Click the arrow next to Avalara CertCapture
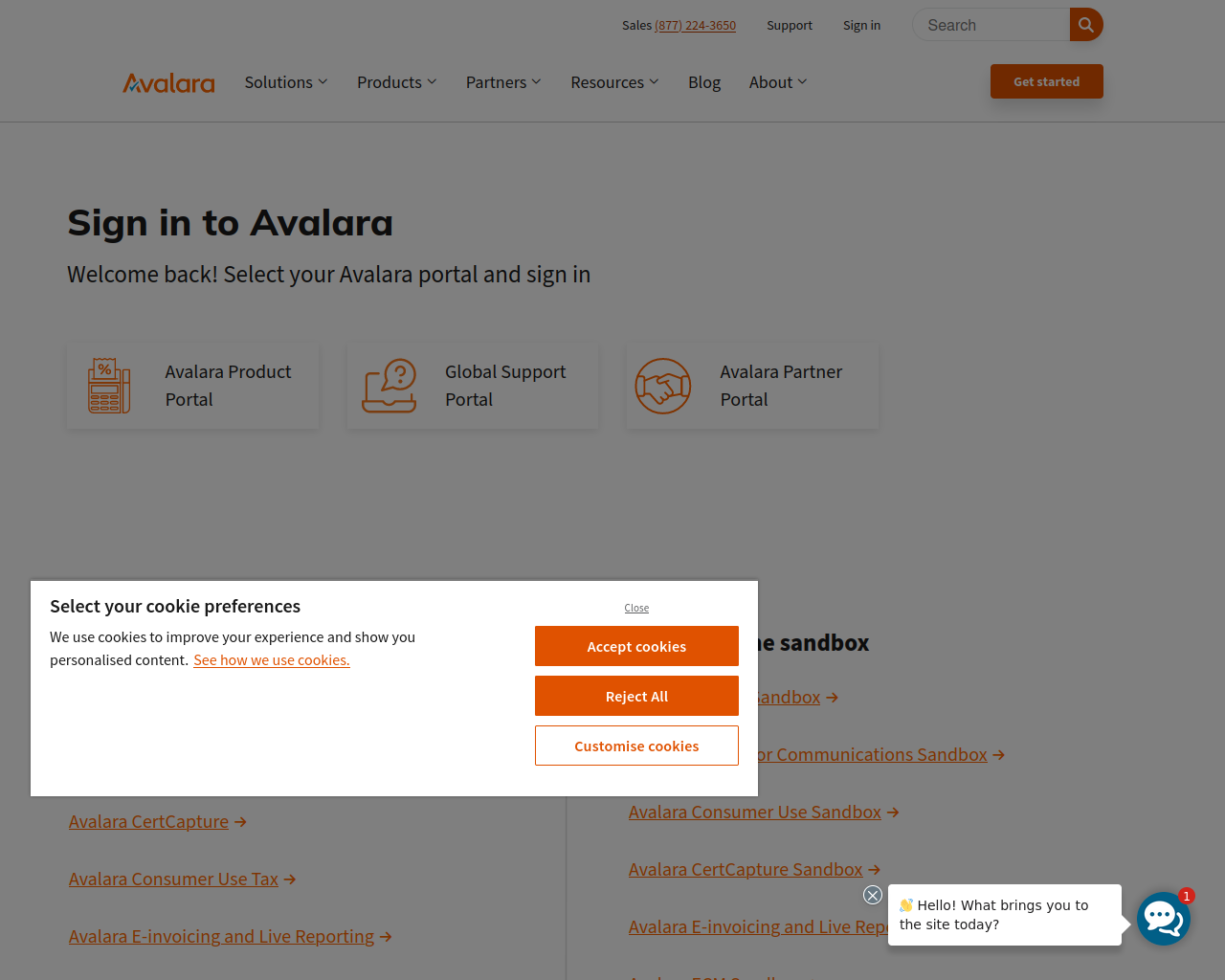 click(x=241, y=822)
